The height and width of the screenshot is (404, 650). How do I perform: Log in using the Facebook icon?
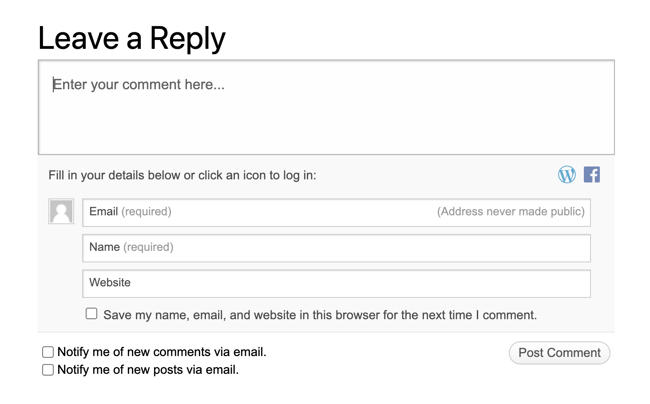point(592,175)
